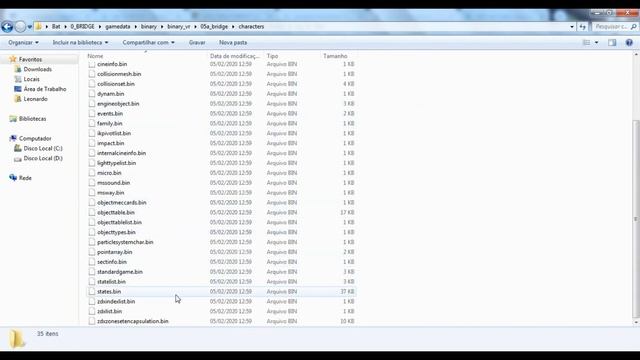The image size is (640, 360).
Task: Select the engineobject.bin file icon
Action: pos(92,104)
